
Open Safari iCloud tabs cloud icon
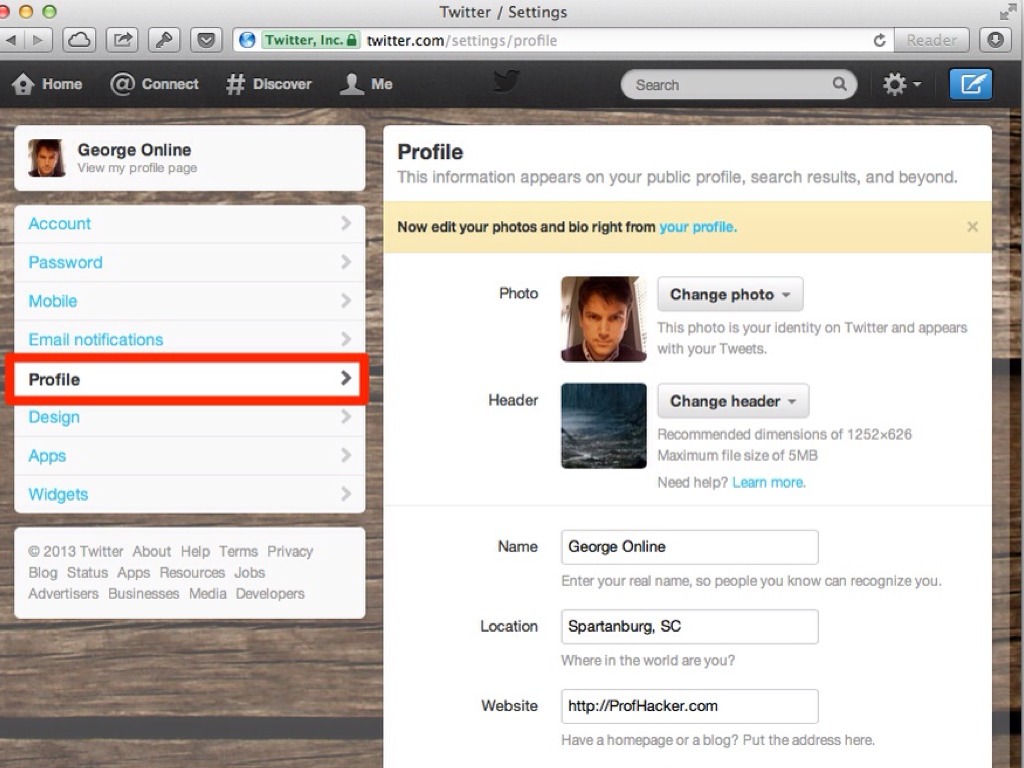[79, 40]
